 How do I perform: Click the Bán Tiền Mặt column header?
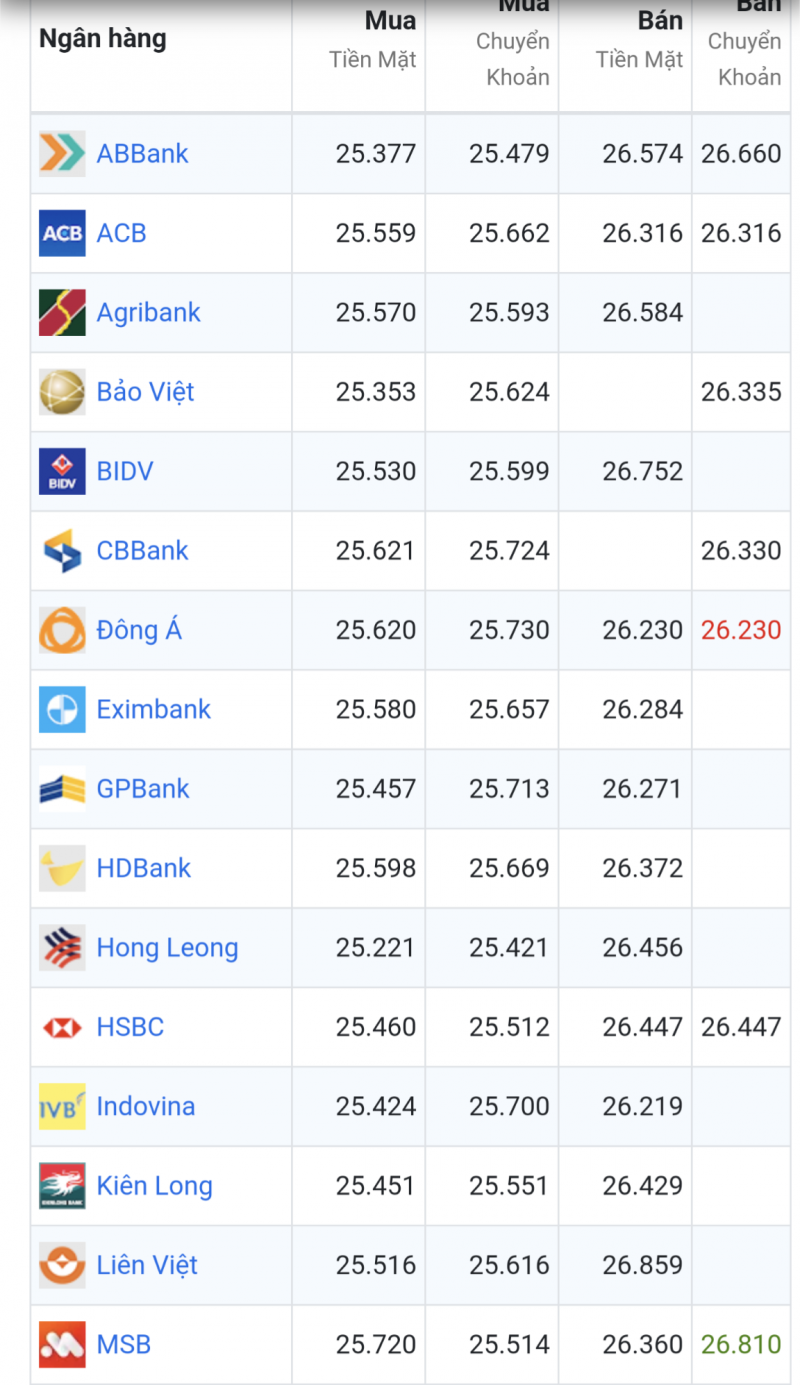[x=640, y=40]
